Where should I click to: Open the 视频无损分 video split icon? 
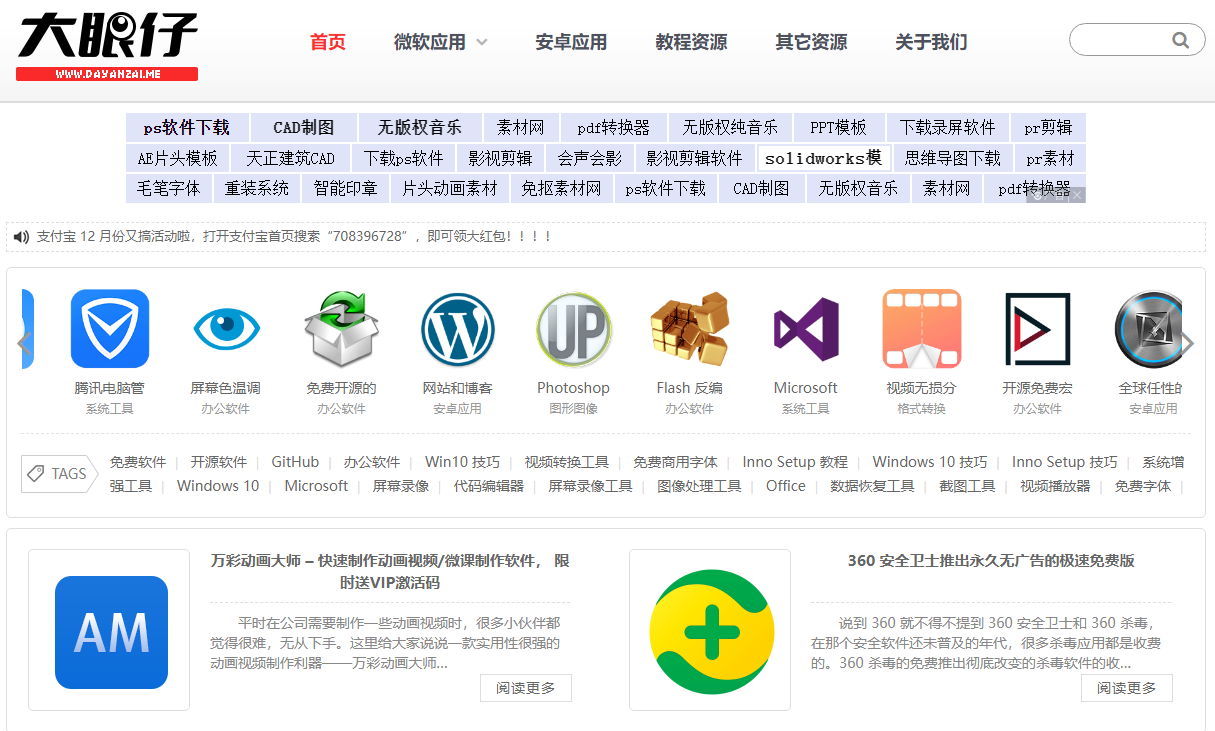(x=922, y=329)
